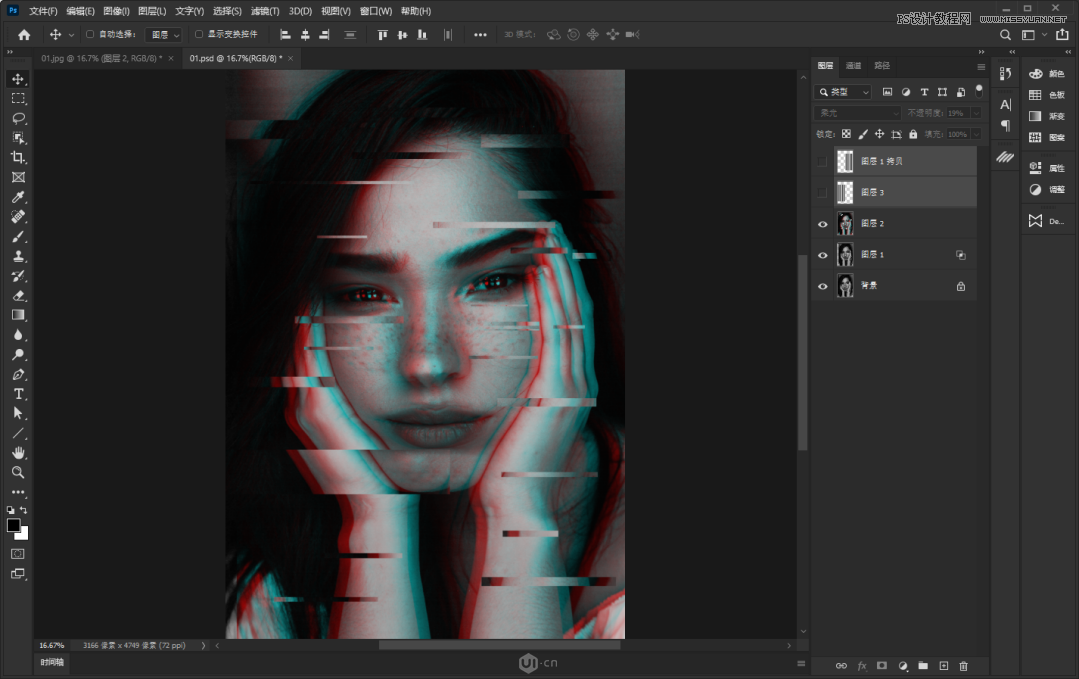Image resolution: width=1079 pixels, height=679 pixels.
Task: Open the blend mode dropdown
Action: pos(859,112)
